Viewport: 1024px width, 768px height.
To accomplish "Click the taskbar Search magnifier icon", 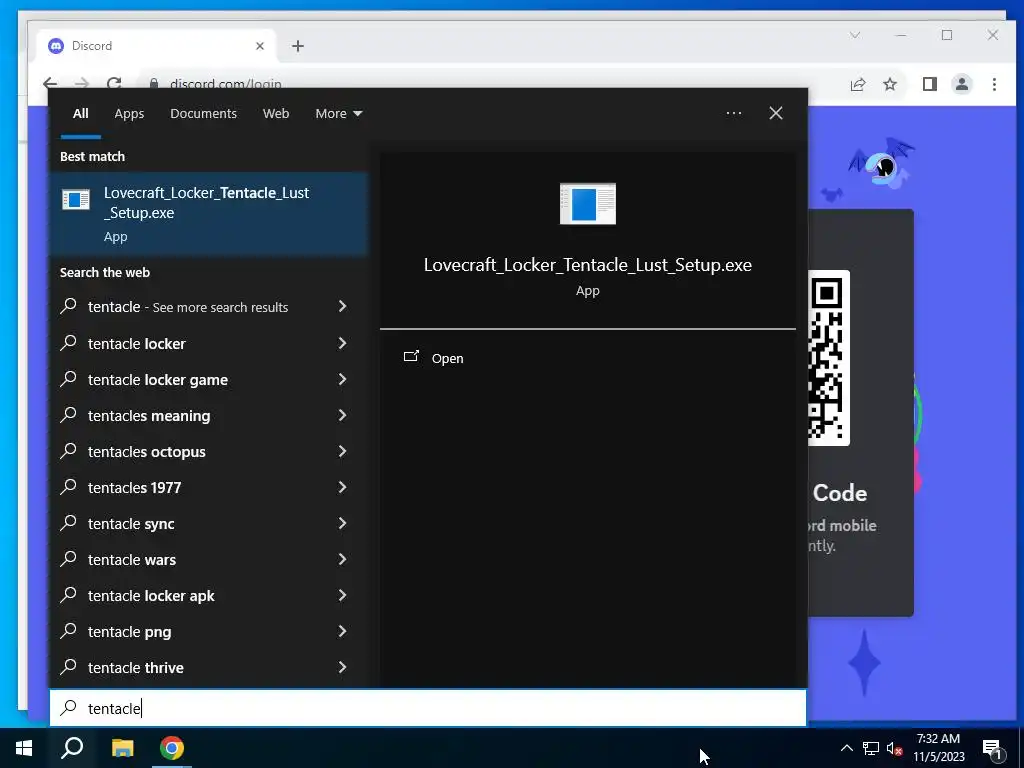I will click(x=72, y=748).
